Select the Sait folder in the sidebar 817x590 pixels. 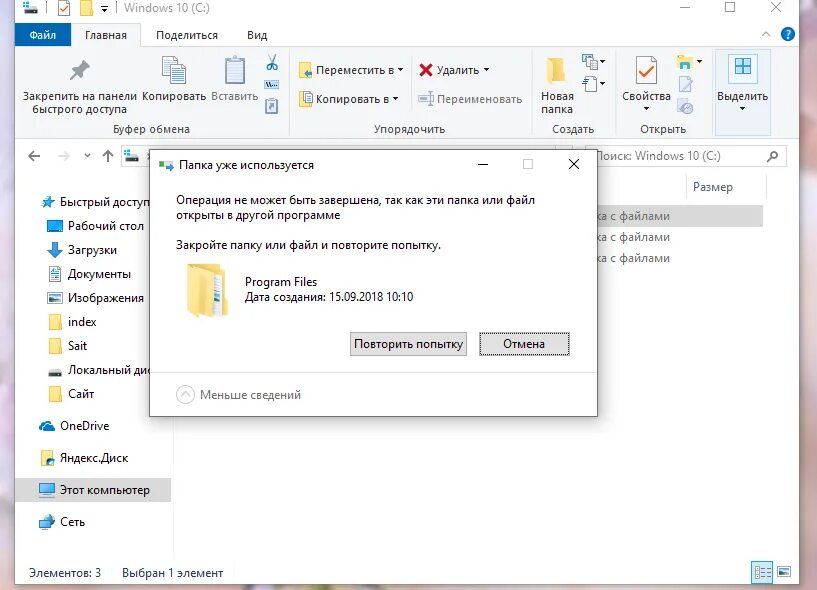pyautogui.click(x=68, y=346)
